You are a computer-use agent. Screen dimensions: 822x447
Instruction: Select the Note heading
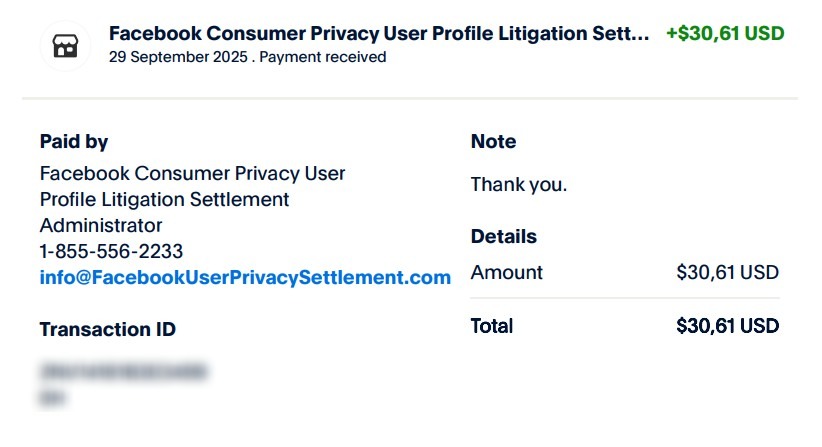click(493, 142)
